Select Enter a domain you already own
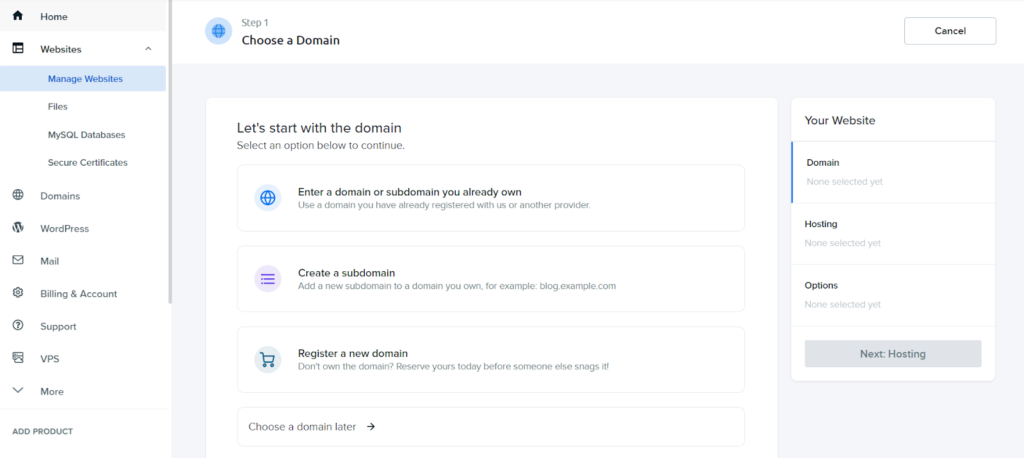This screenshot has width=1024, height=458. tap(490, 198)
